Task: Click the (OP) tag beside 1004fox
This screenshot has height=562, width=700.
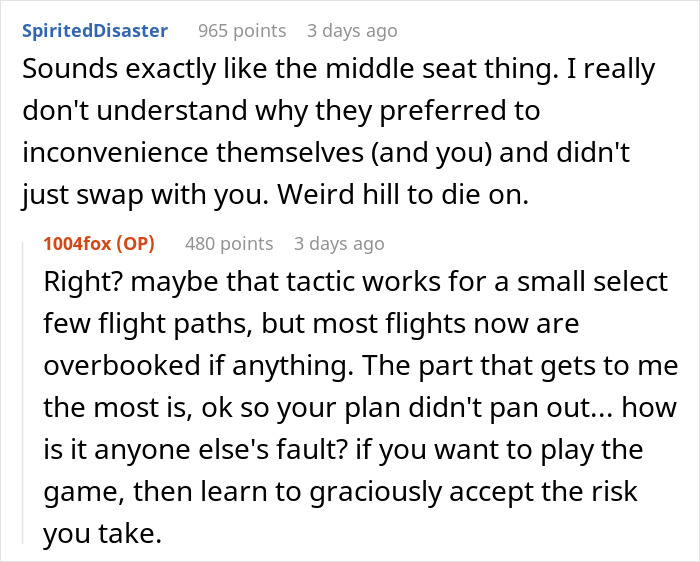Action: [135, 244]
